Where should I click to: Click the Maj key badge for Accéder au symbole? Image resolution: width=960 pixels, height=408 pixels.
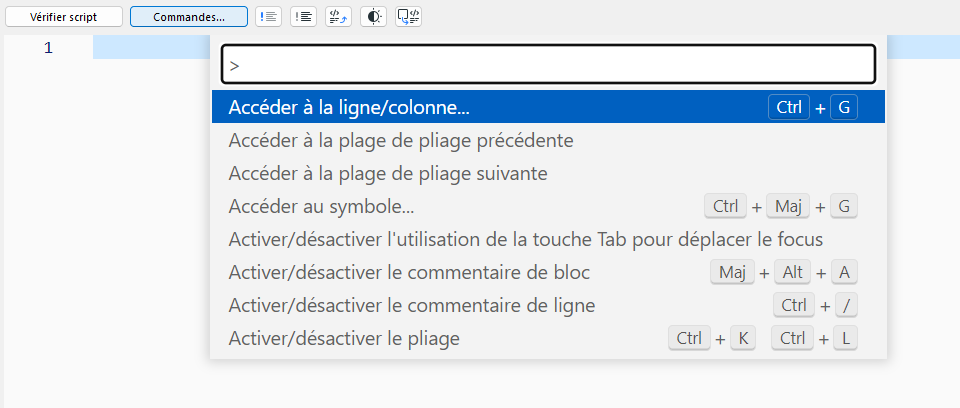[x=788, y=207]
